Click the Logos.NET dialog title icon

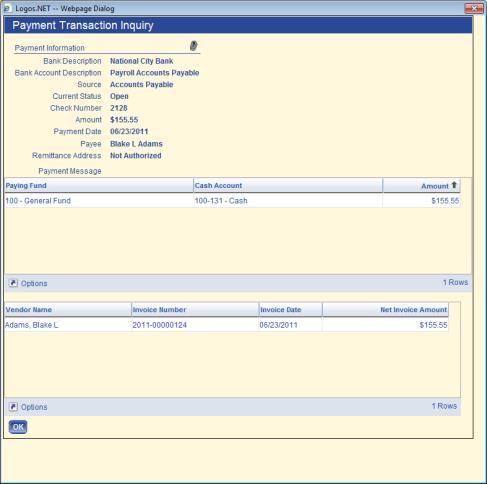tap(7, 8)
